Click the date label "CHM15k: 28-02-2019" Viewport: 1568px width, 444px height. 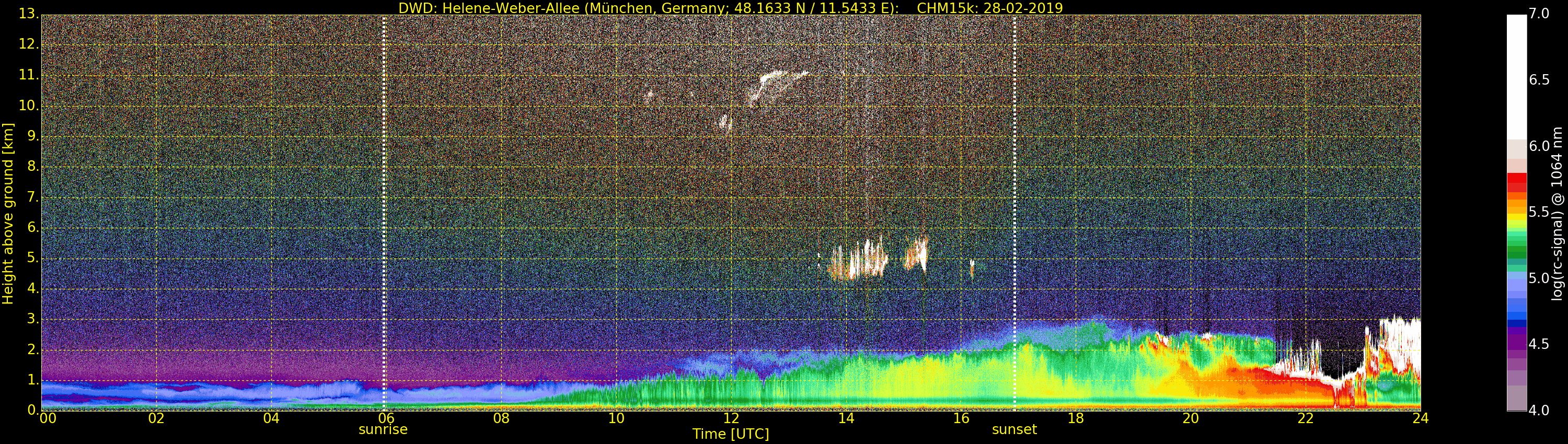pyautogui.click(x=990, y=8)
